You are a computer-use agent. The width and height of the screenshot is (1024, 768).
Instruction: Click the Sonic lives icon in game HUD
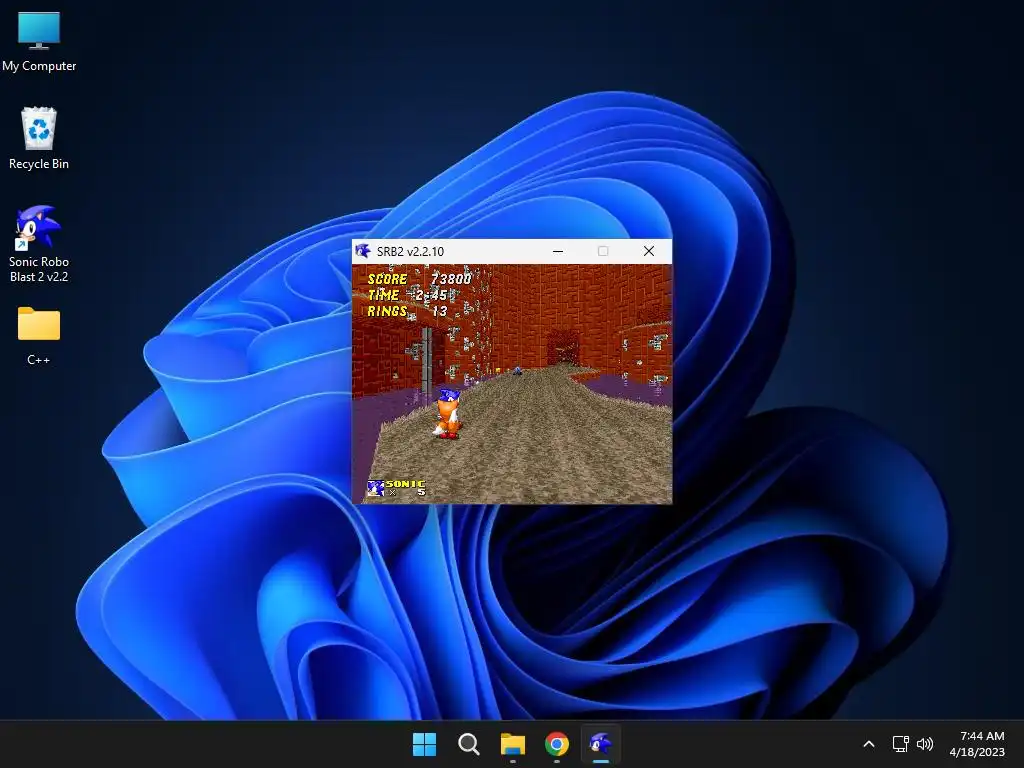[375, 488]
